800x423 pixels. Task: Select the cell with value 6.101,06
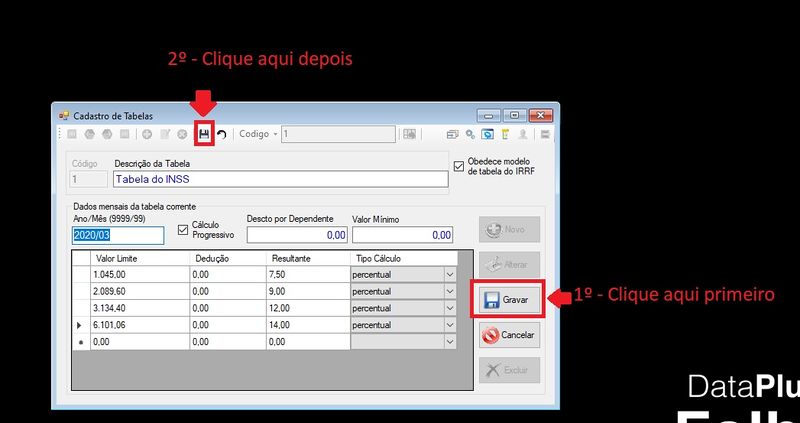(x=140, y=325)
